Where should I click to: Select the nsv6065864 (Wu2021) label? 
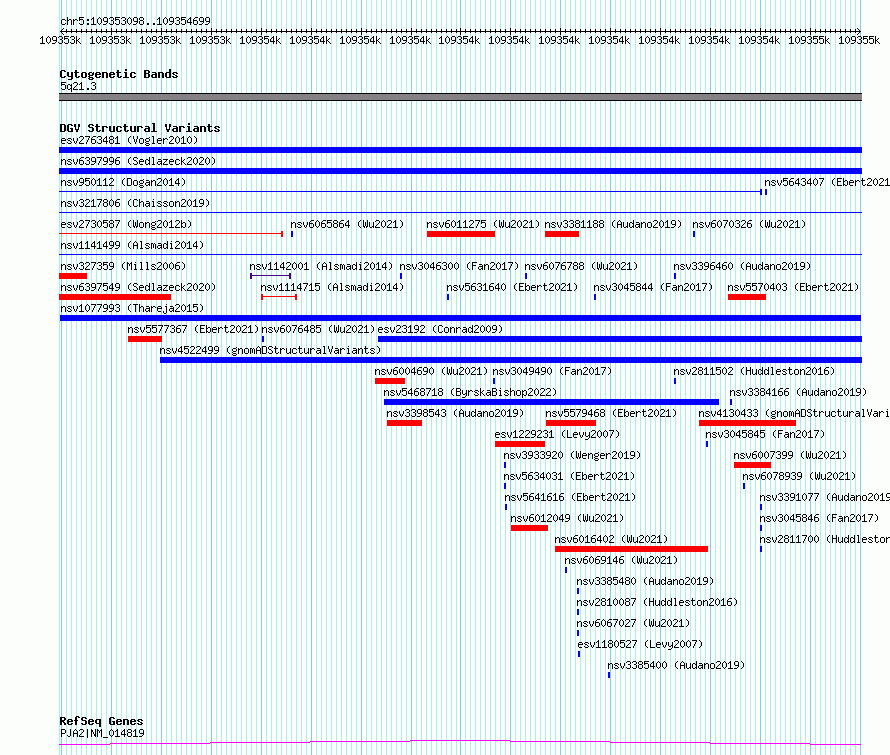tap(347, 224)
